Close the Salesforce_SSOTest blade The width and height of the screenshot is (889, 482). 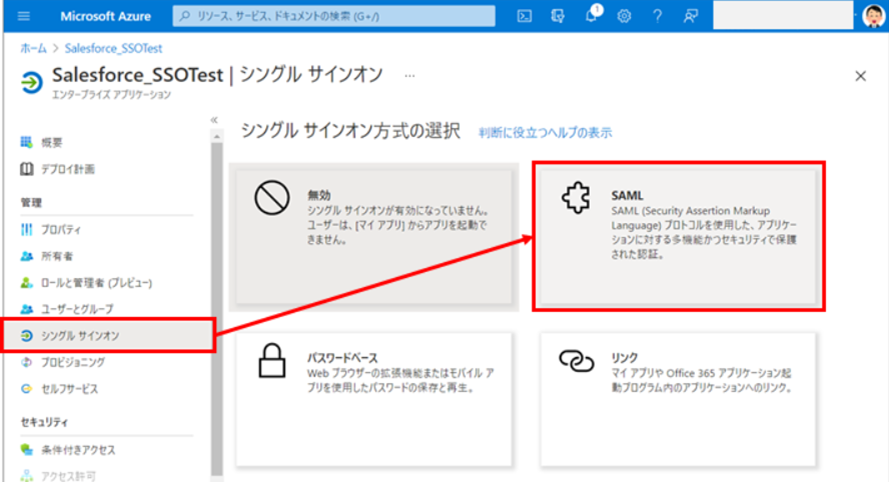tap(860, 76)
